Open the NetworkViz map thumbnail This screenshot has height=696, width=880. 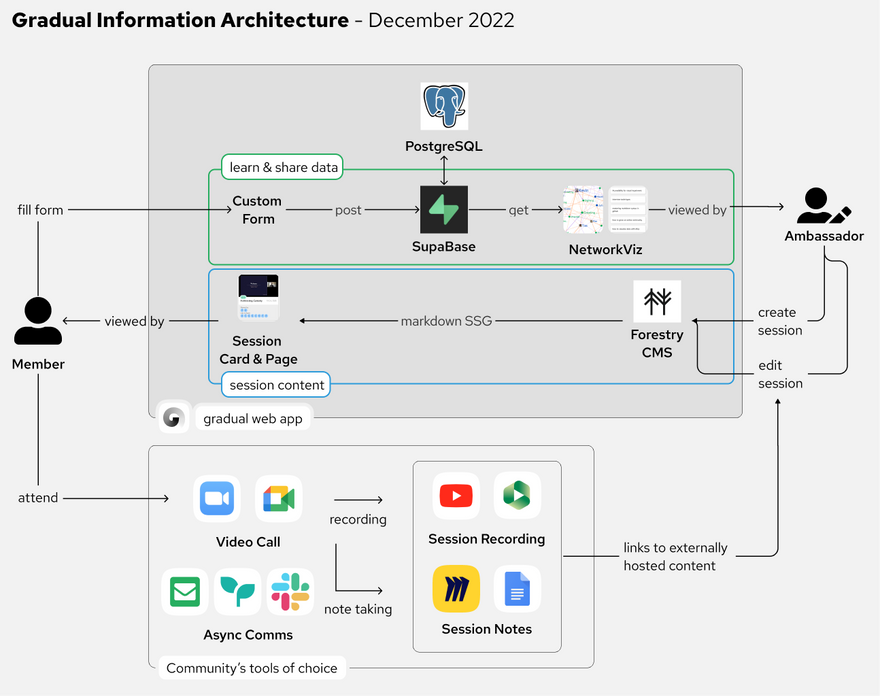click(584, 209)
